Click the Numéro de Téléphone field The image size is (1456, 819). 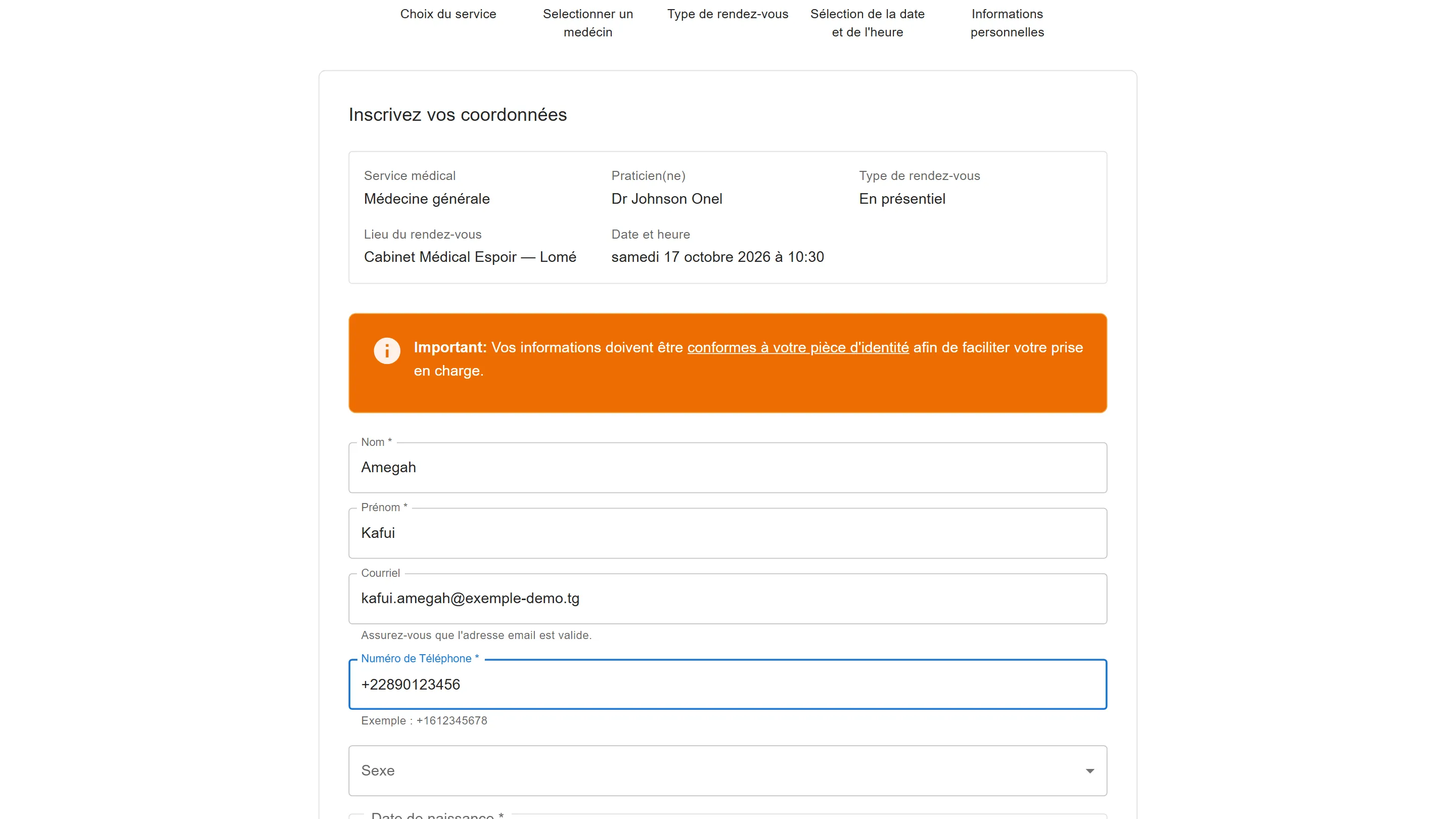(x=727, y=684)
